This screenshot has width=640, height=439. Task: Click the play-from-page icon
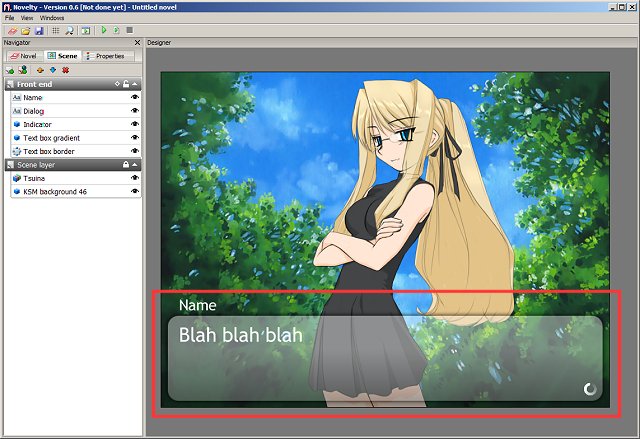[116, 30]
